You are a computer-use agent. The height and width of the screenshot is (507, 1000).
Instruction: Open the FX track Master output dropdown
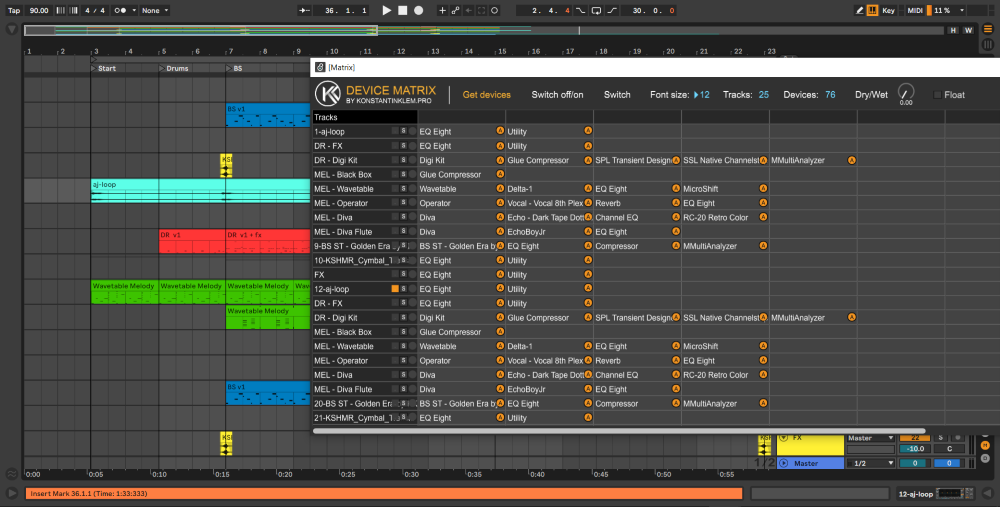pos(868,438)
